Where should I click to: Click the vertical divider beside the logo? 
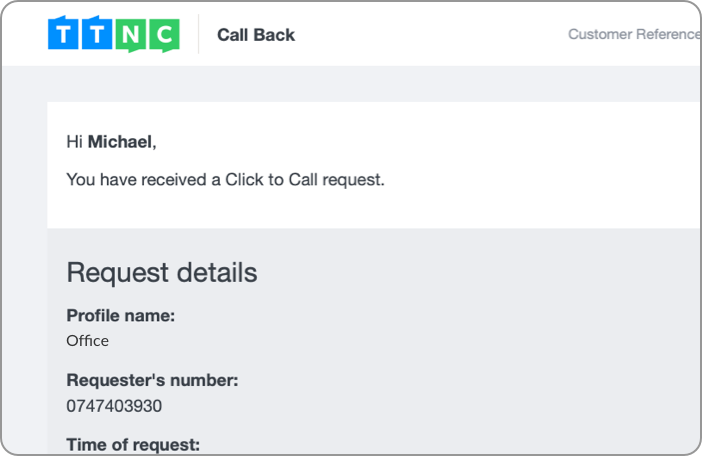198,34
